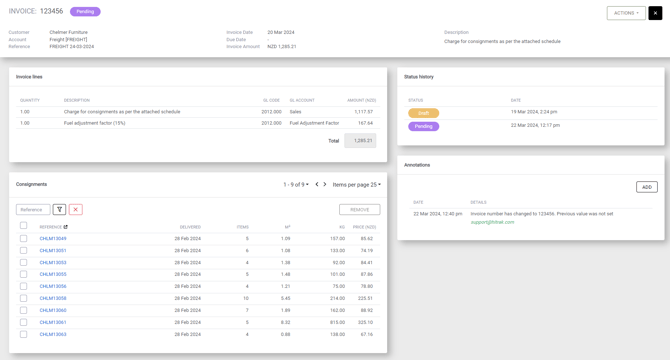Click the 19 Mar 2024, 2:24 pm date
Image resolution: width=670 pixels, height=360 pixels.
[534, 111]
